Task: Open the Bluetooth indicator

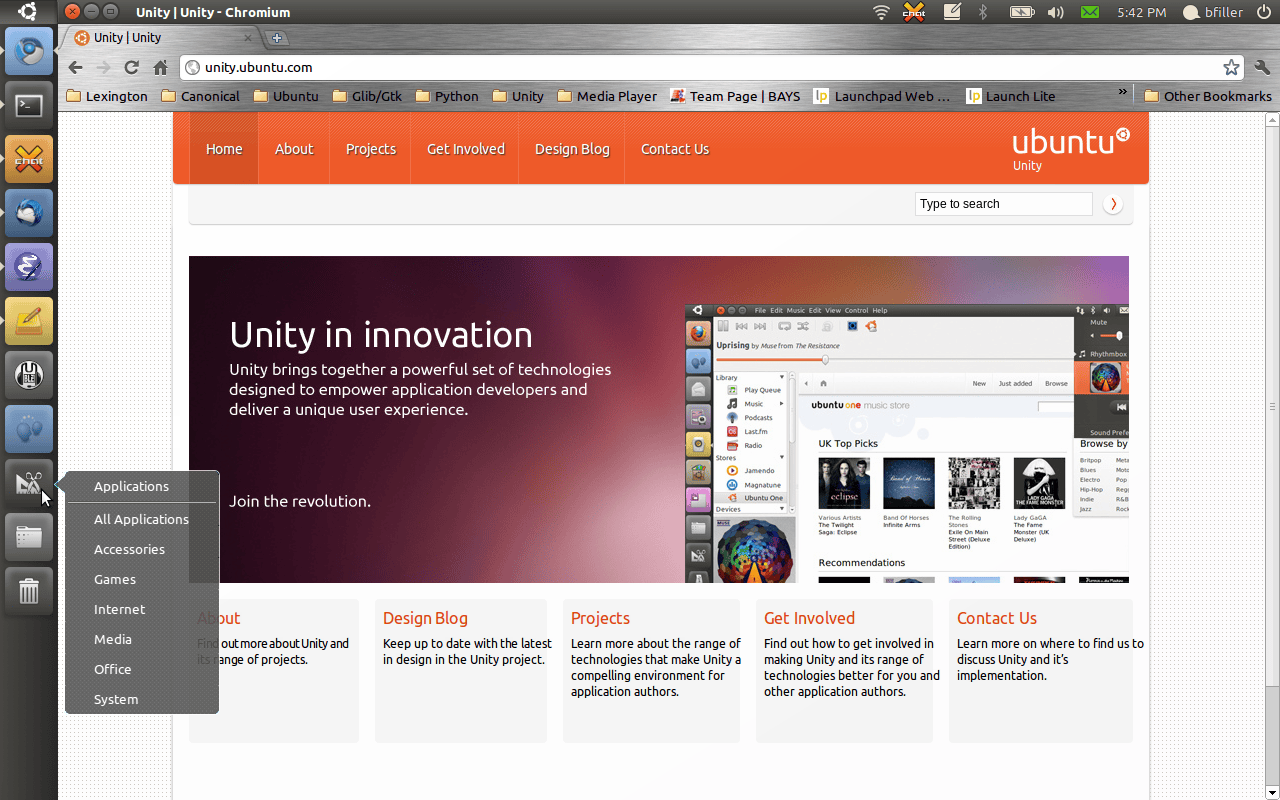Action: click(982, 12)
